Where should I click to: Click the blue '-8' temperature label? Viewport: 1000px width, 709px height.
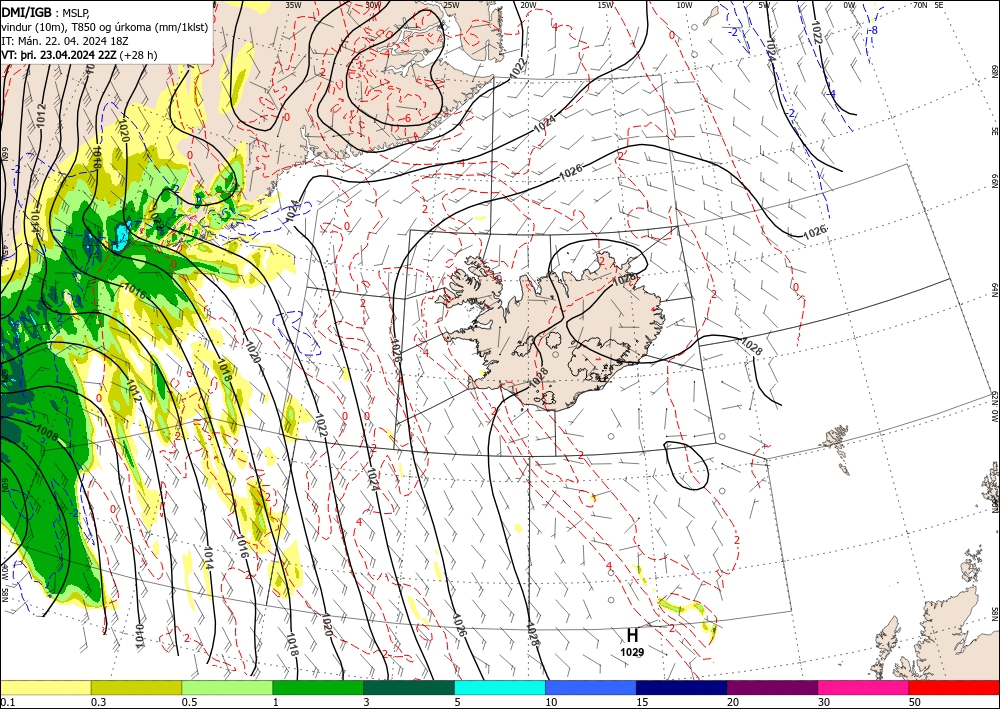(x=873, y=30)
